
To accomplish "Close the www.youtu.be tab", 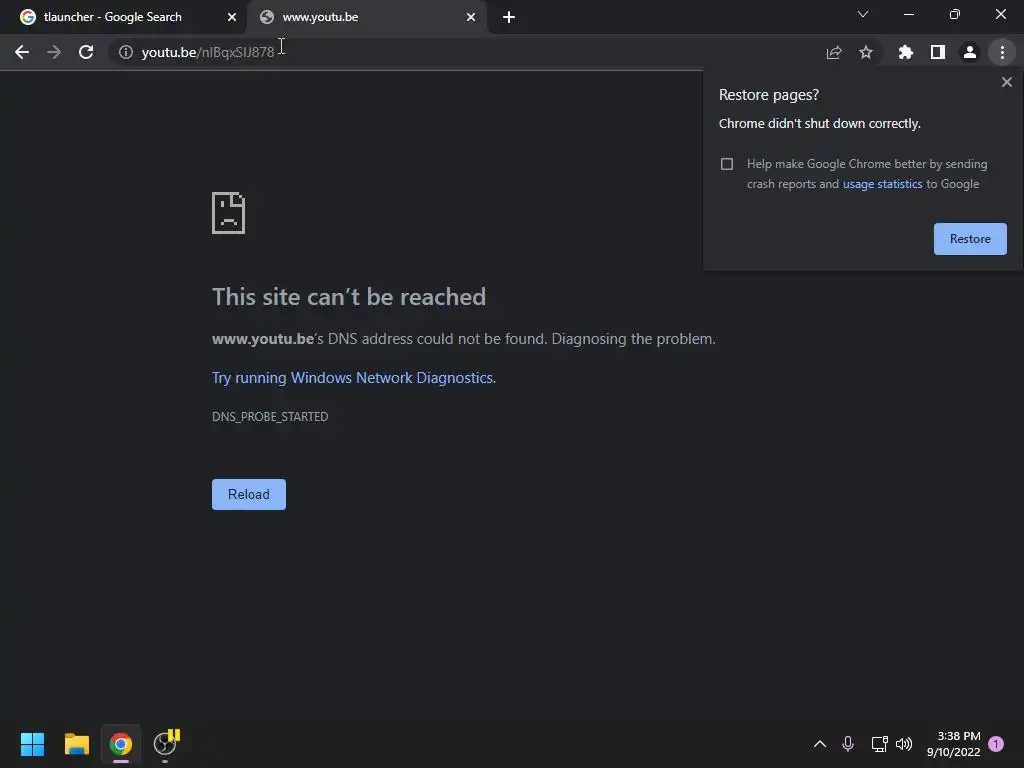I will (471, 17).
